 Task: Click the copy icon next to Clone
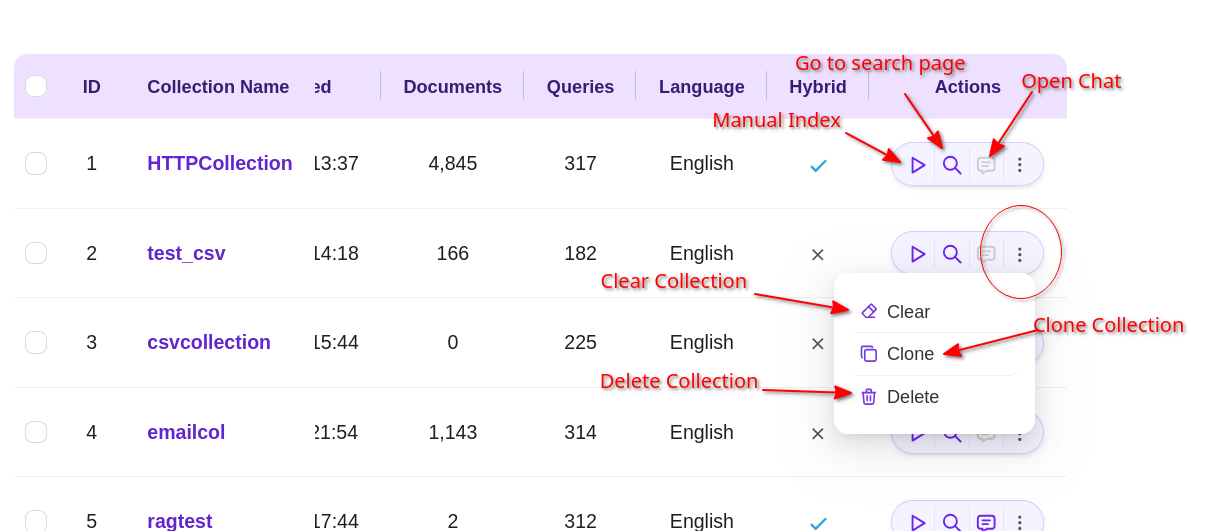tap(869, 354)
